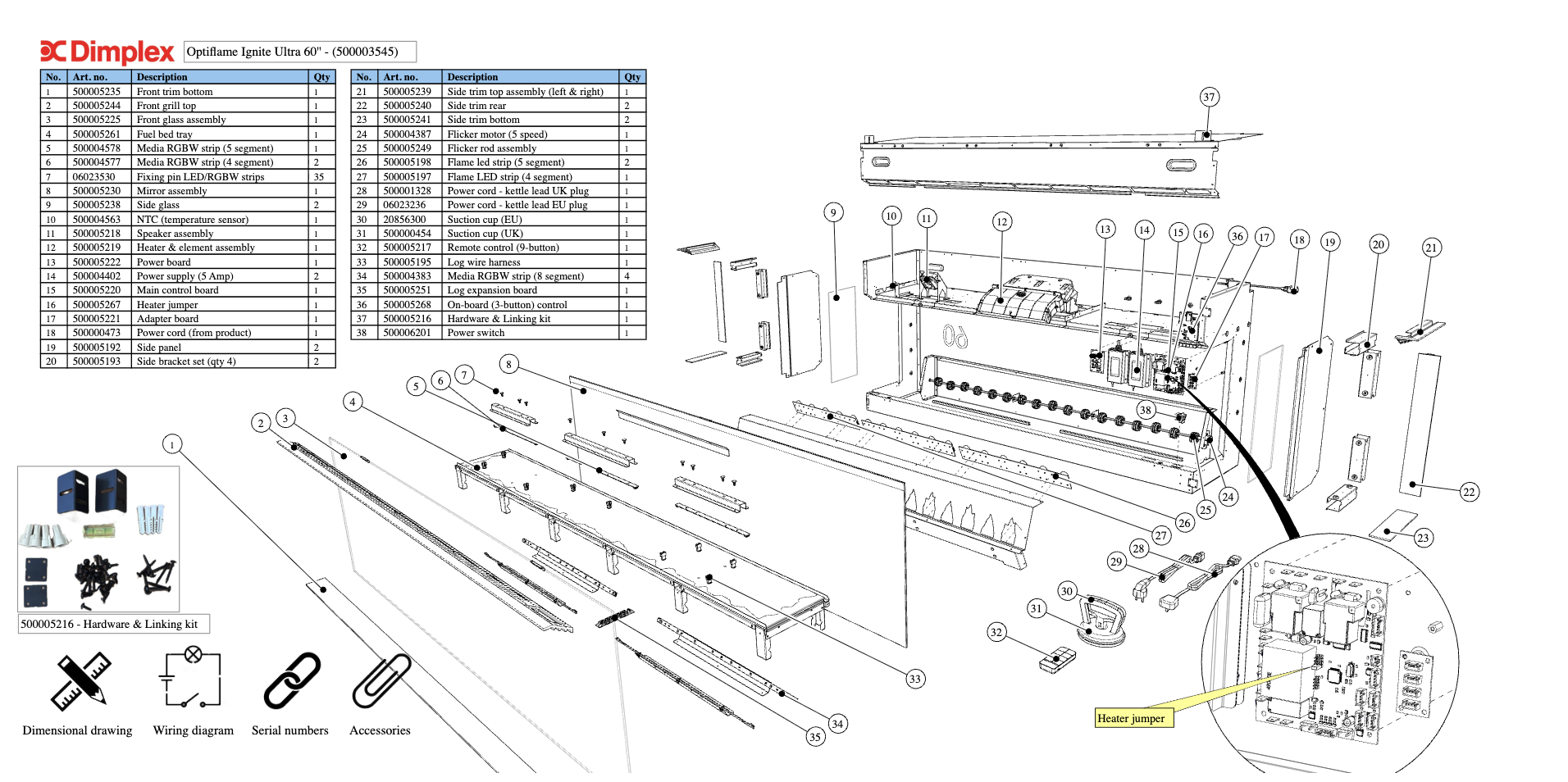This screenshot has height=782, width=1568.
Task: Click callout bubble 38 for power switch
Action: tap(1145, 410)
